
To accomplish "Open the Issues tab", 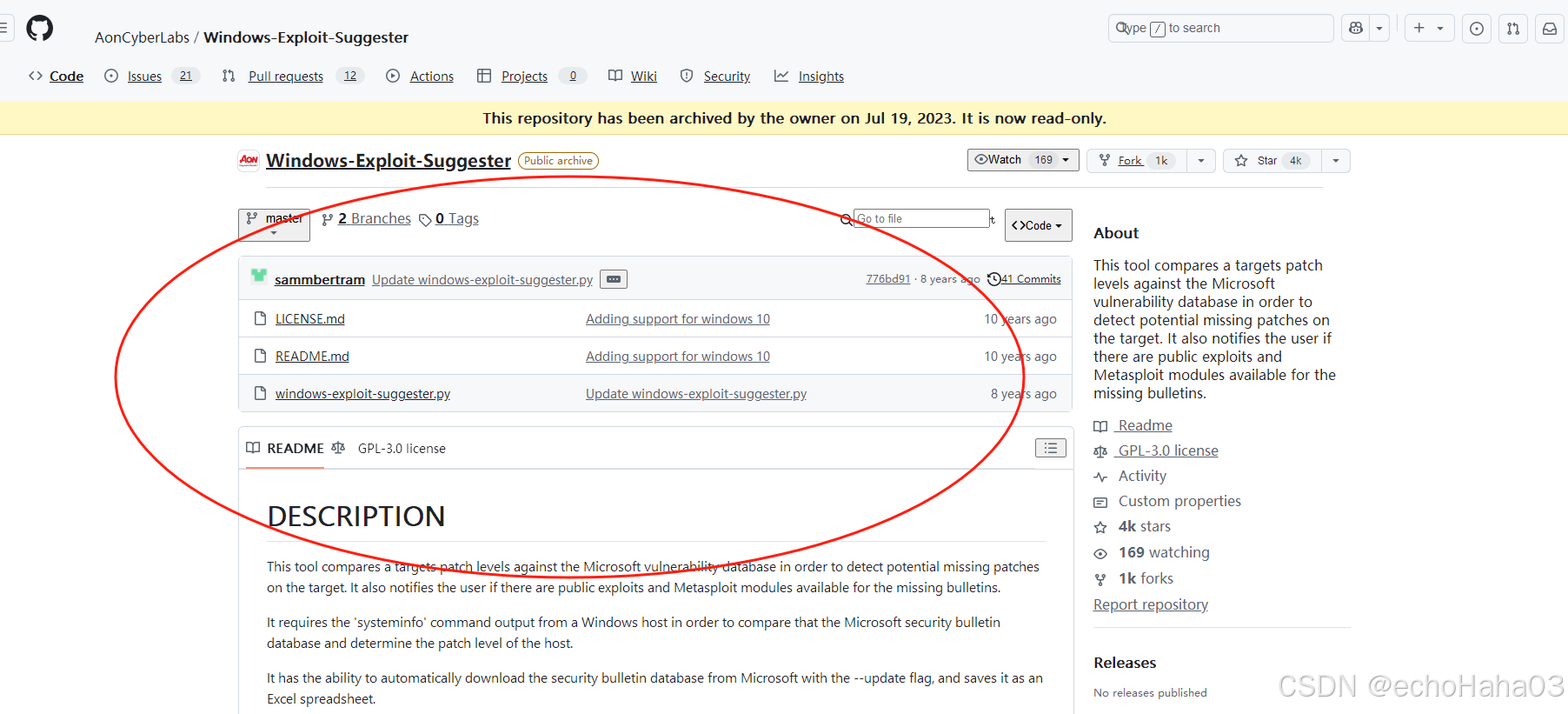I will (151, 77).
